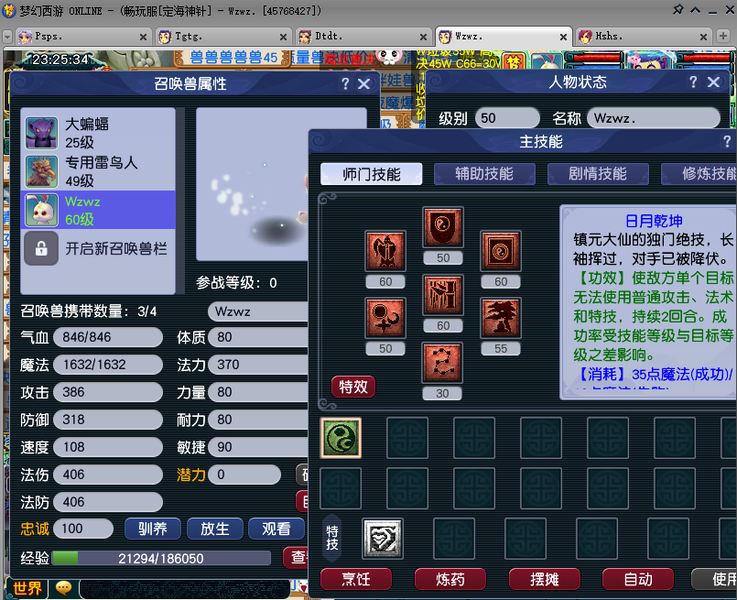Select the skill icon labeled 50 at top

pyautogui.click(x=443, y=227)
